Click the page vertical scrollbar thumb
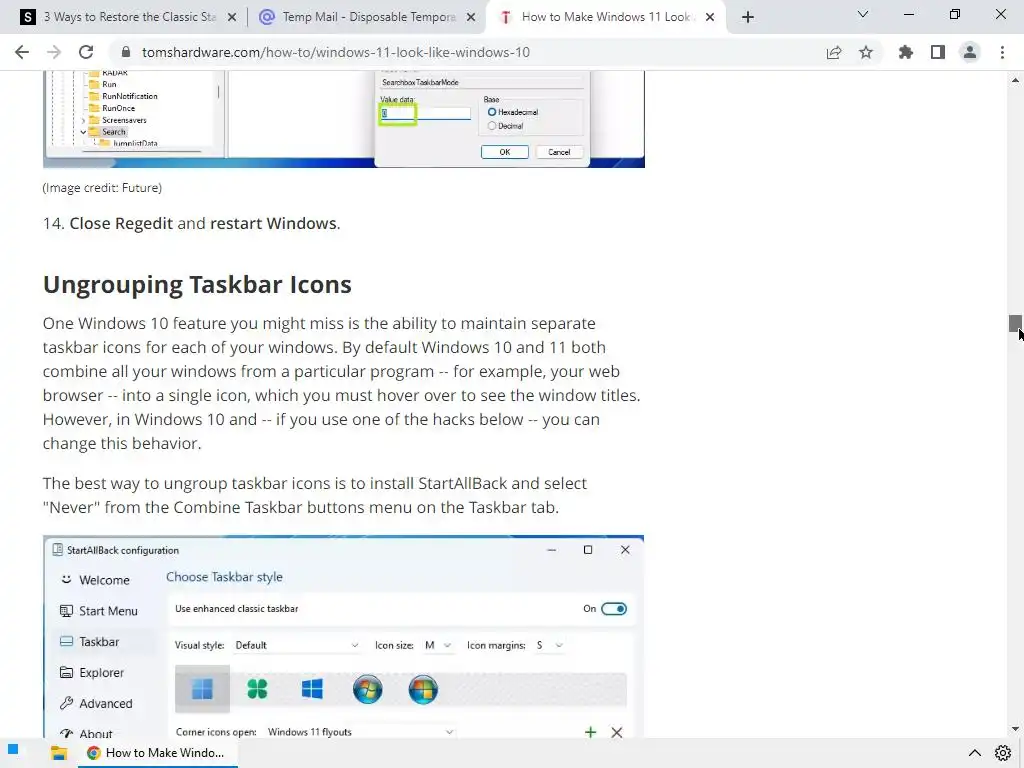Screen dimensions: 1024x768 [x=1015, y=323]
